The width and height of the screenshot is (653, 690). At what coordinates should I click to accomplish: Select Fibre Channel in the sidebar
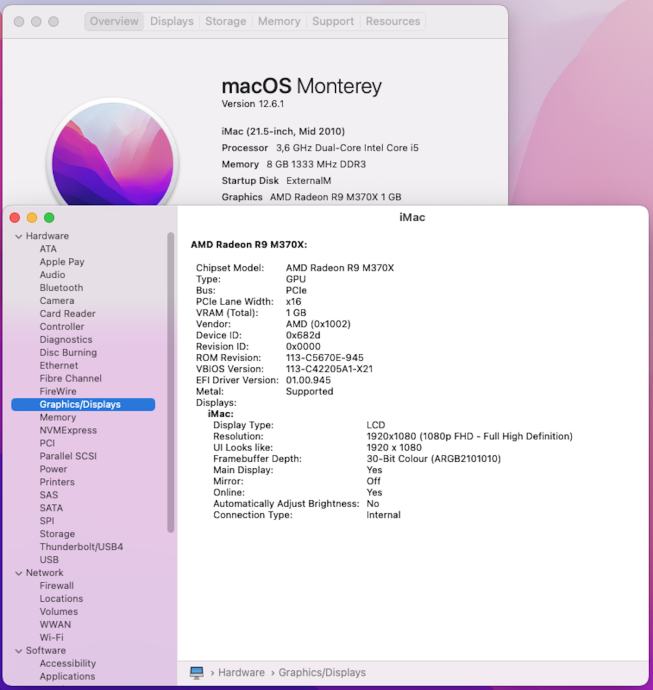click(x=70, y=378)
